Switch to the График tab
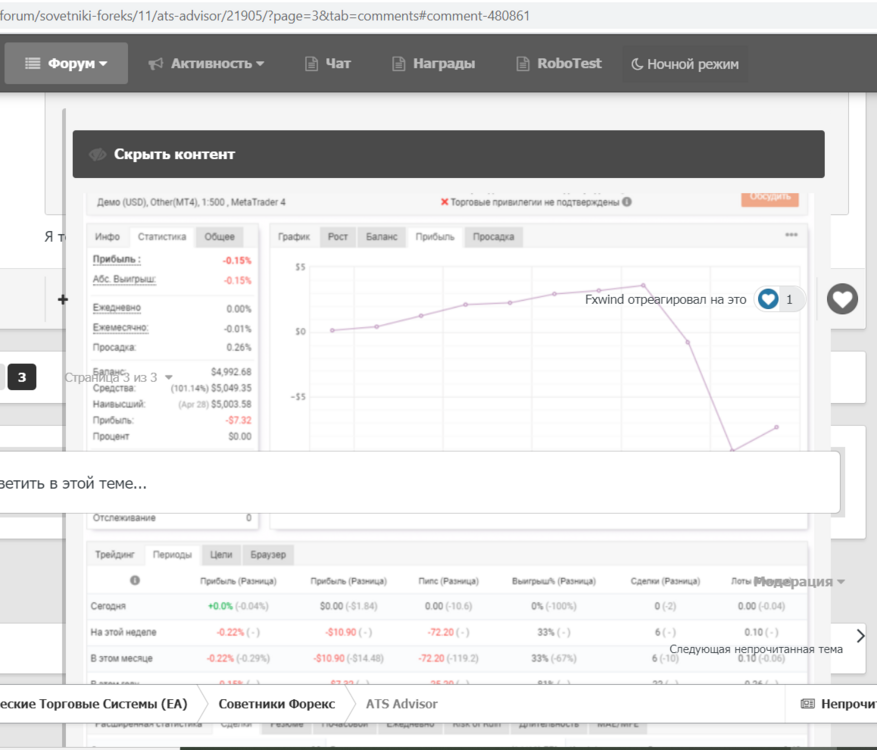The width and height of the screenshot is (877, 750). (x=294, y=237)
